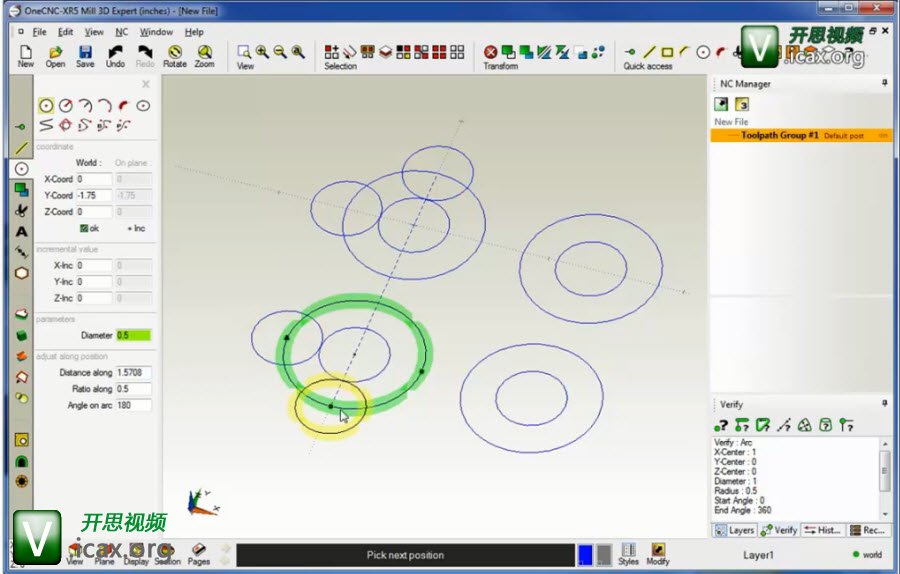900x574 pixels.
Task: Click the red X transform icon
Action: [x=491, y=52]
